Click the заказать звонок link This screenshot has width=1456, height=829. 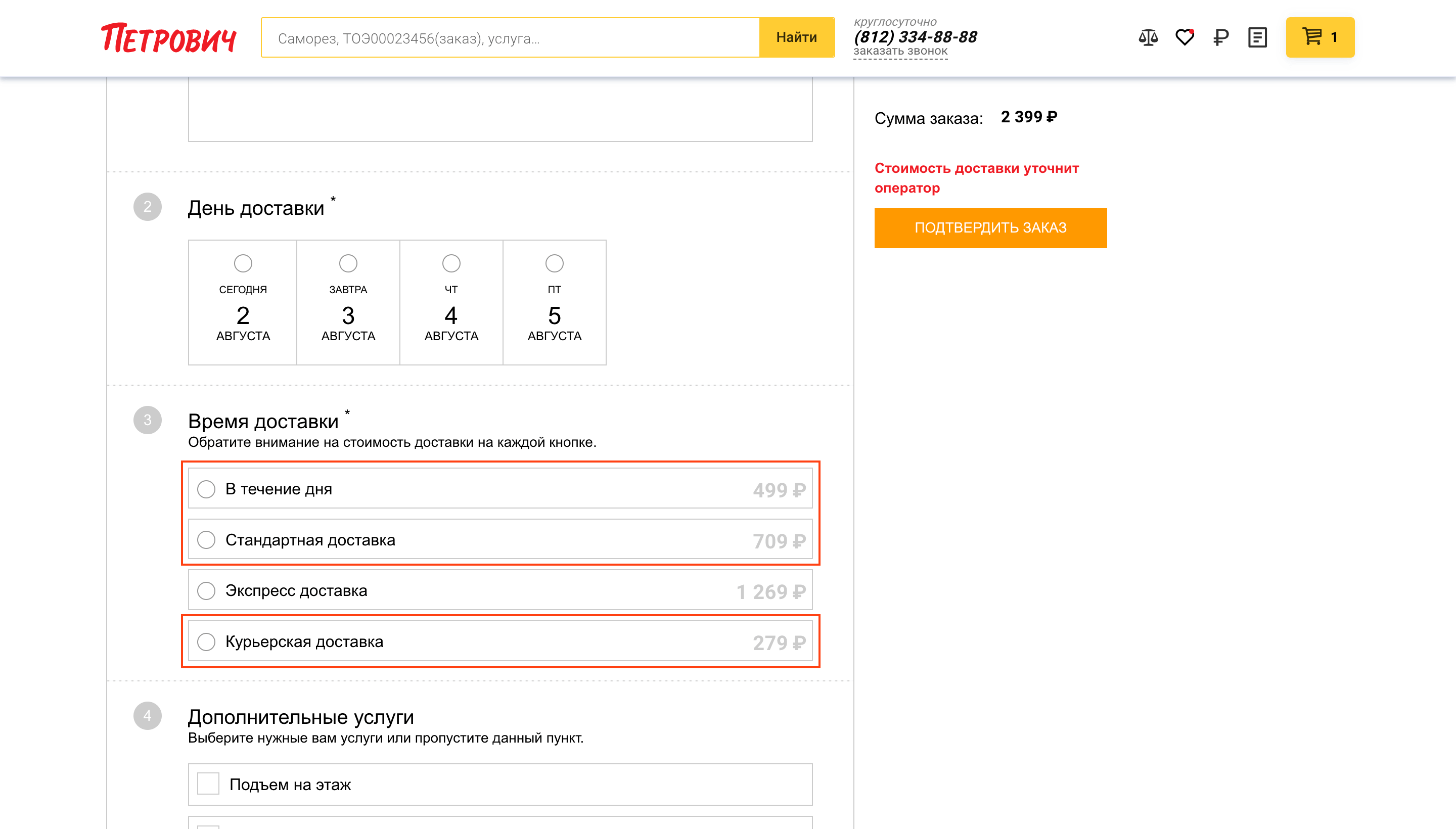click(900, 51)
